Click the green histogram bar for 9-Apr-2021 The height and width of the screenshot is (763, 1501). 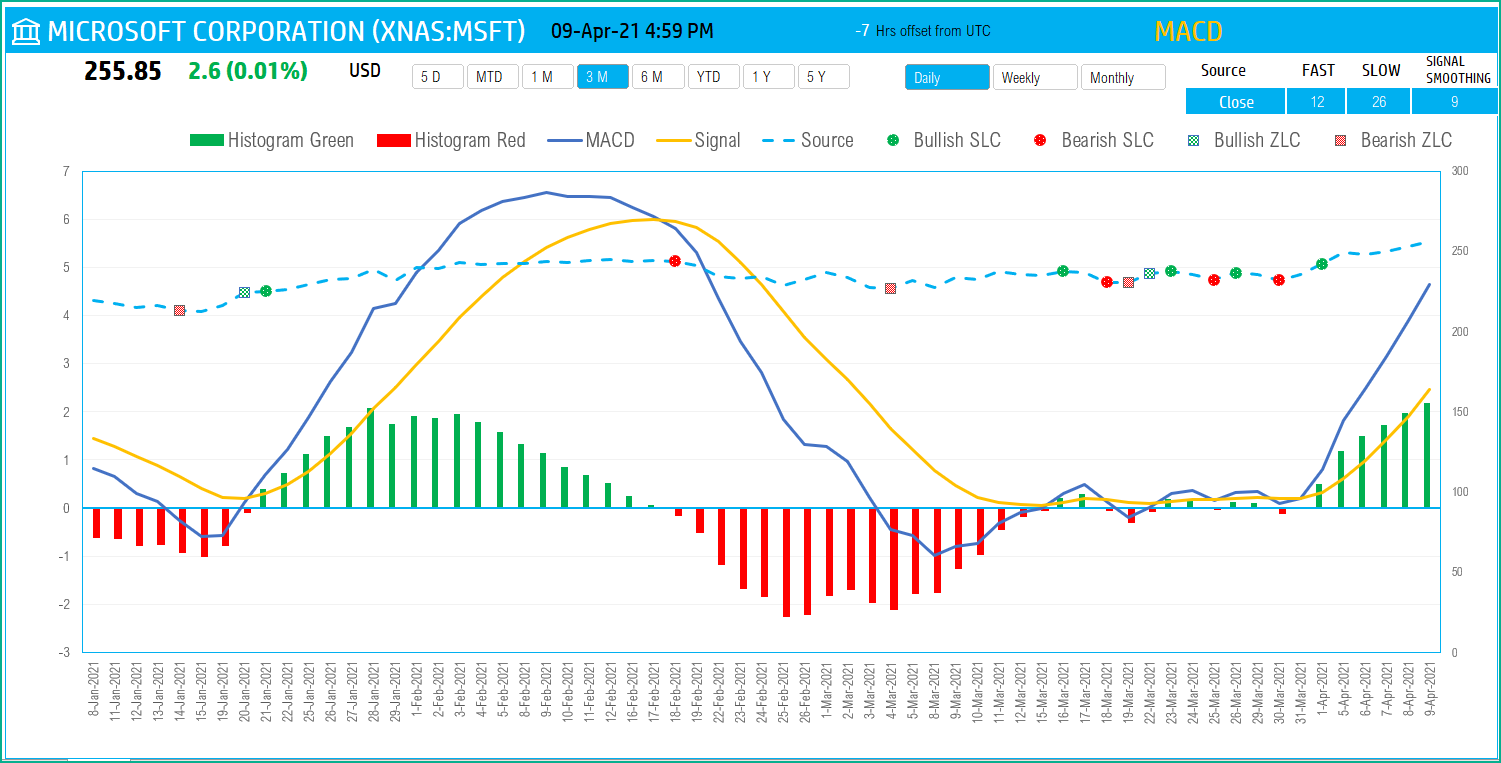[x=1427, y=456]
